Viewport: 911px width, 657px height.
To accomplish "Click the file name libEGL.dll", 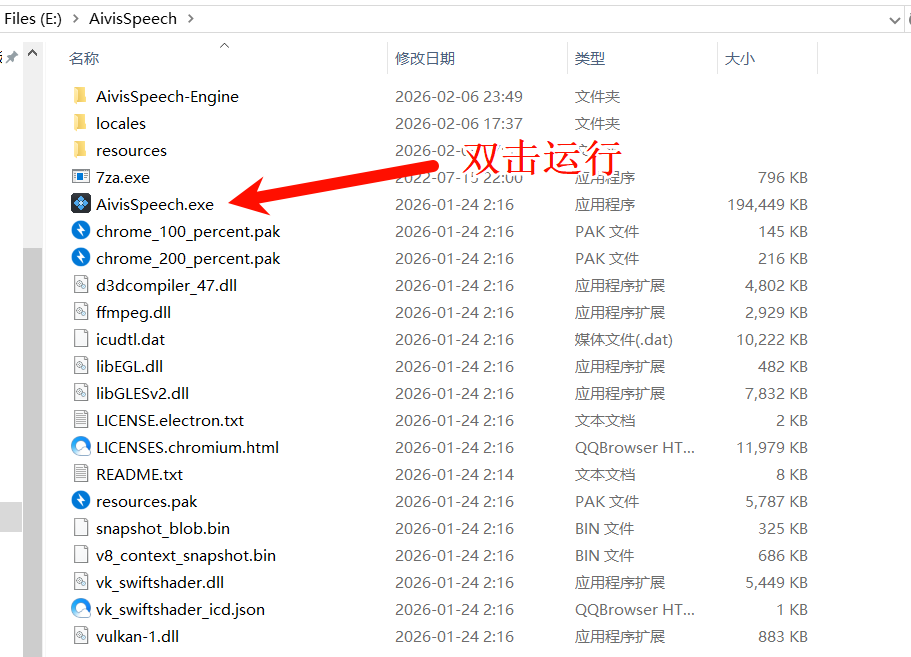I will click(129, 367).
